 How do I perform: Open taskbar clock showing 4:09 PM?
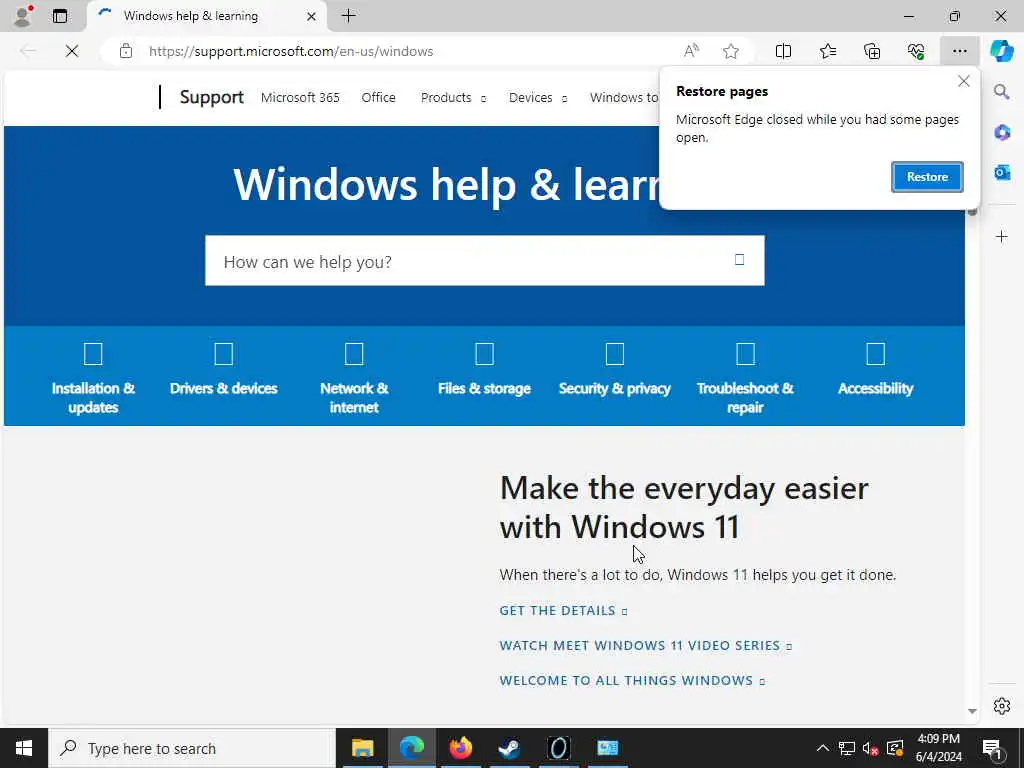pos(939,748)
